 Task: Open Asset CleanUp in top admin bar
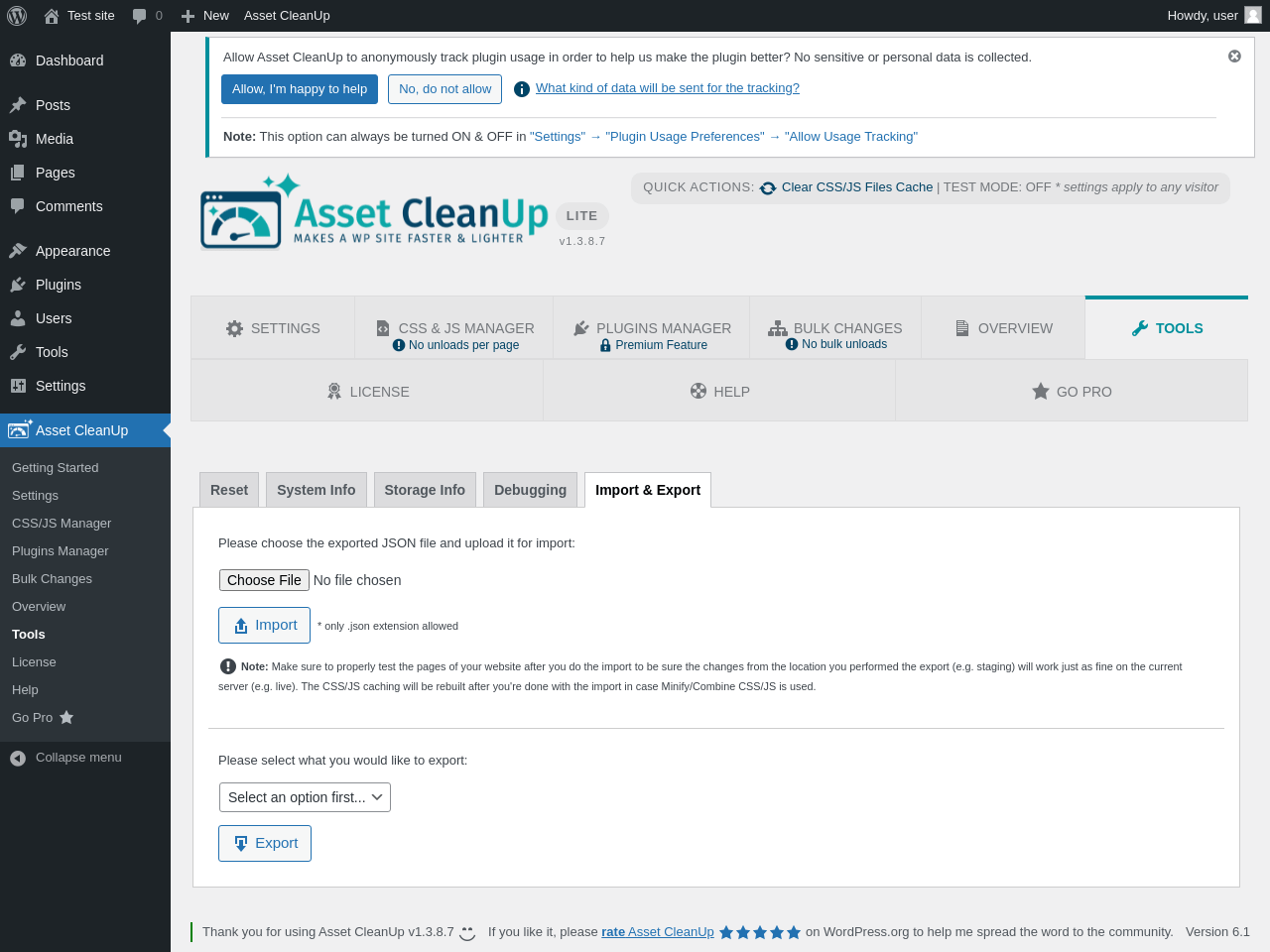coord(287,16)
